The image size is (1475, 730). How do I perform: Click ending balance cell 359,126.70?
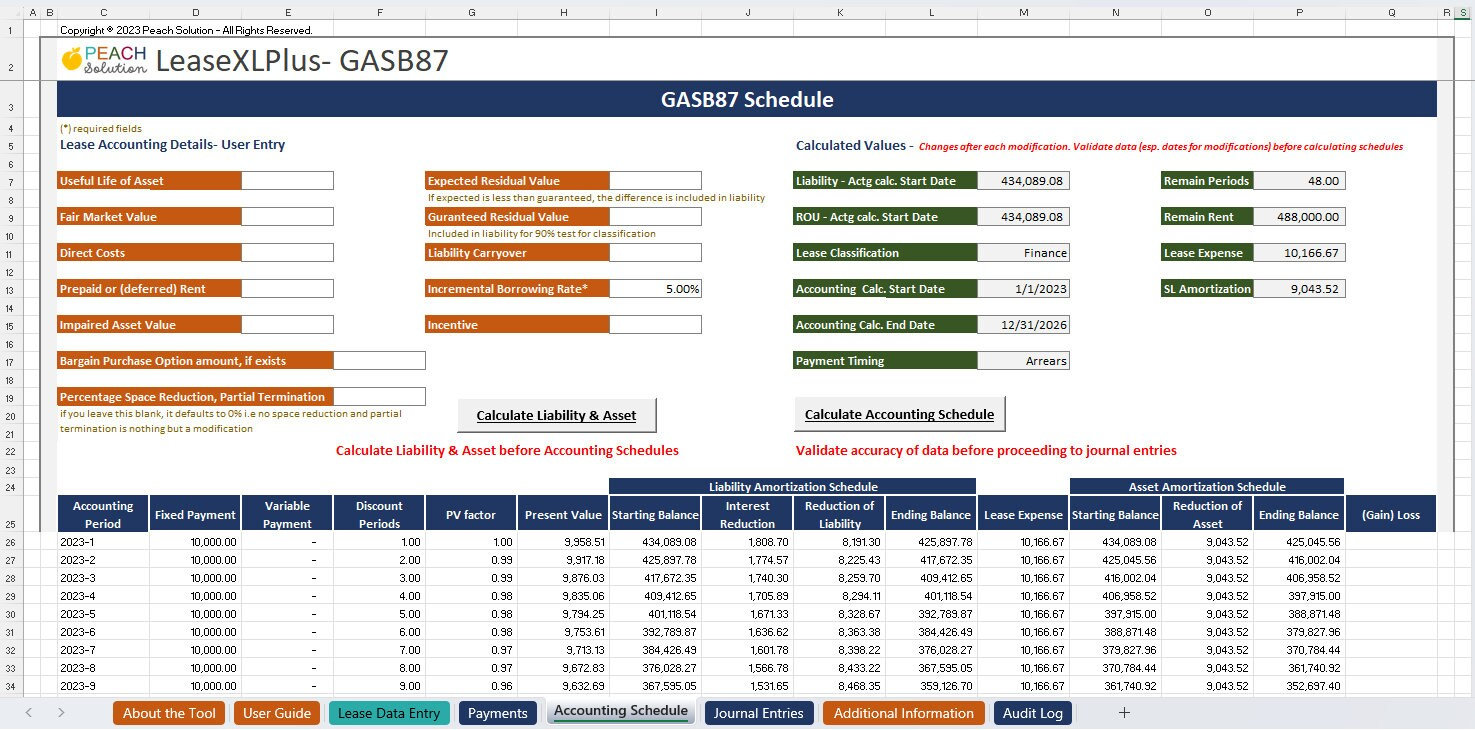[931, 686]
